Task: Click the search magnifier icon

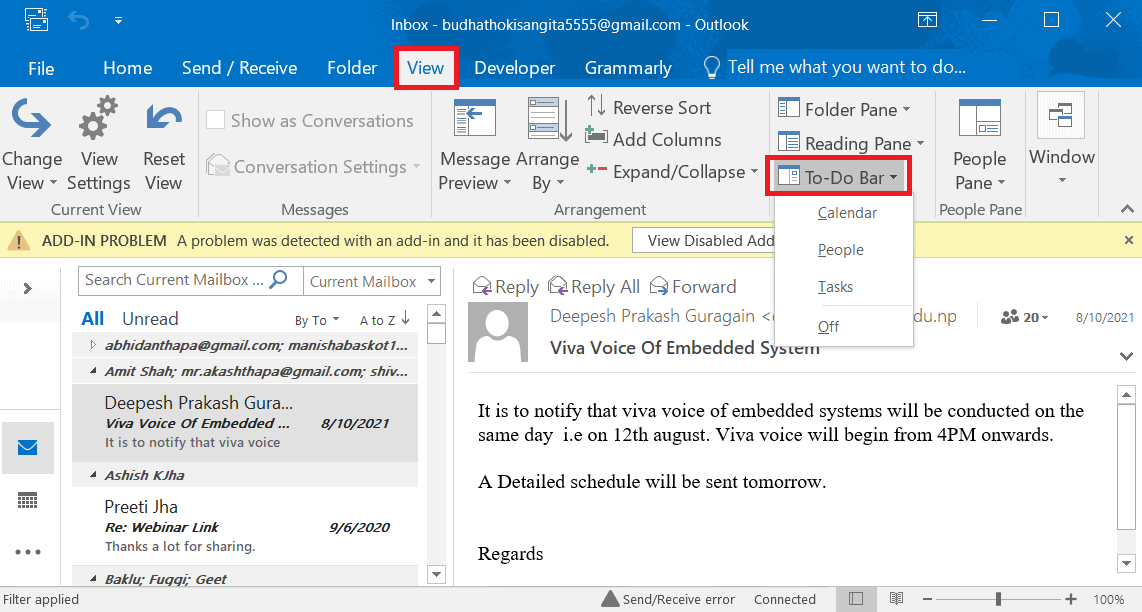Action: (279, 280)
